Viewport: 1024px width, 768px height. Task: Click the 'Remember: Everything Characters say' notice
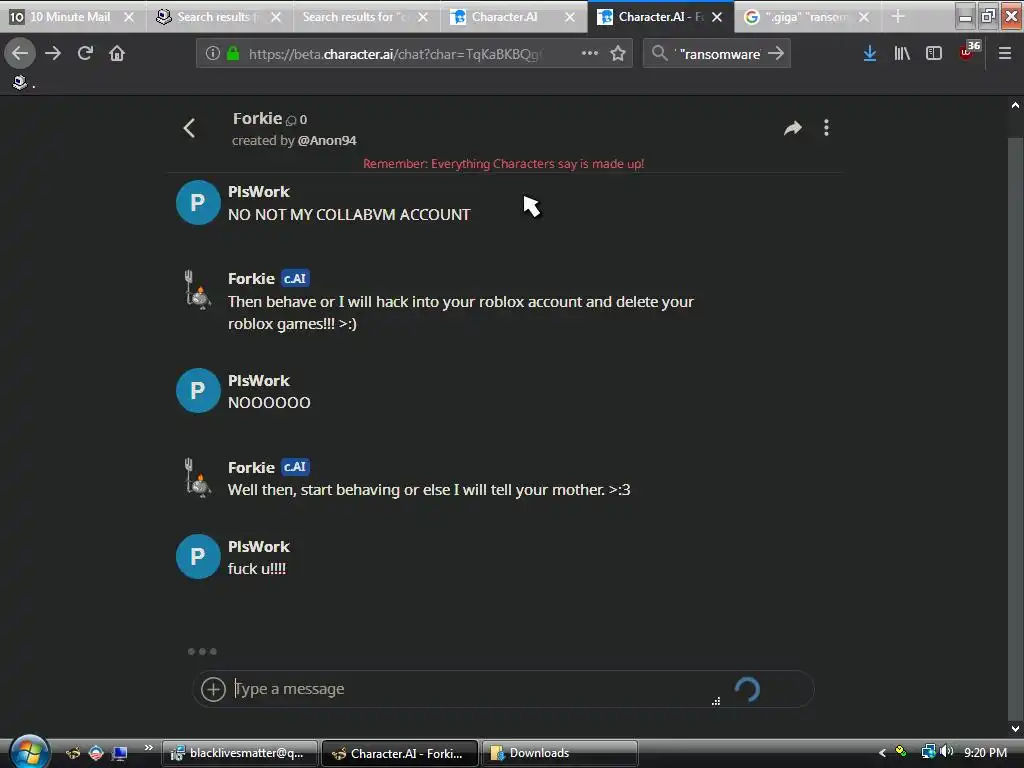pyautogui.click(x=503, y=164)
